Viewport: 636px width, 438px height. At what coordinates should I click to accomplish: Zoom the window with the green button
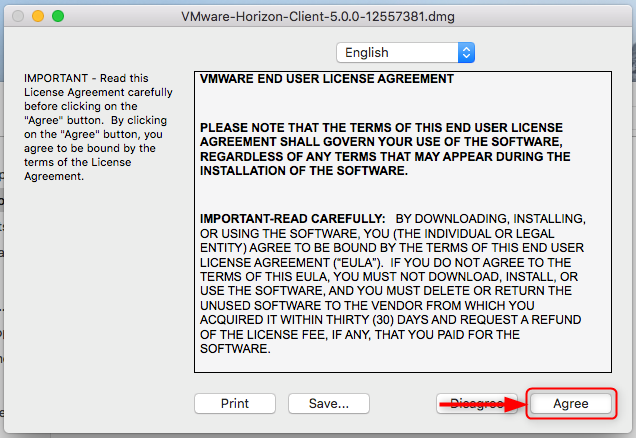click(58, 16)
